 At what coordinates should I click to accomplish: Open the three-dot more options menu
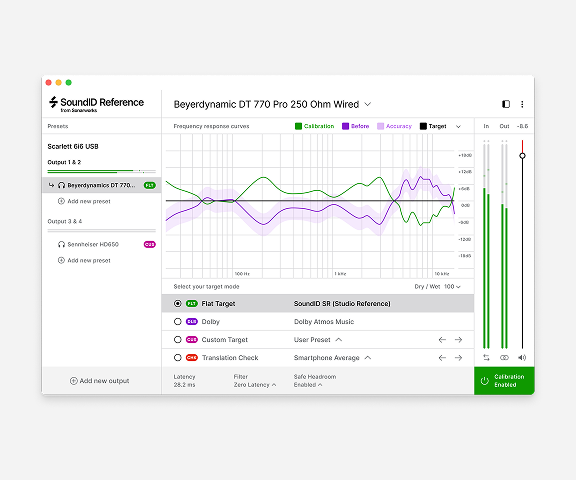tap(522, 104)
